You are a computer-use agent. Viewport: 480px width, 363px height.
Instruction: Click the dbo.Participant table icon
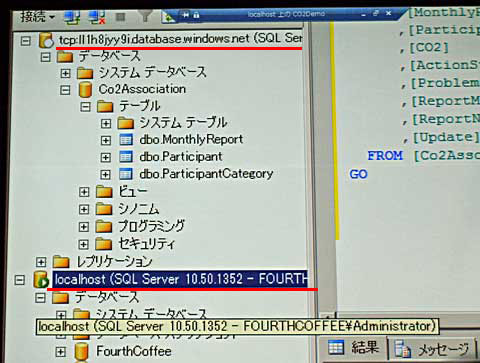pyautogui.click(x=126, y=157)
